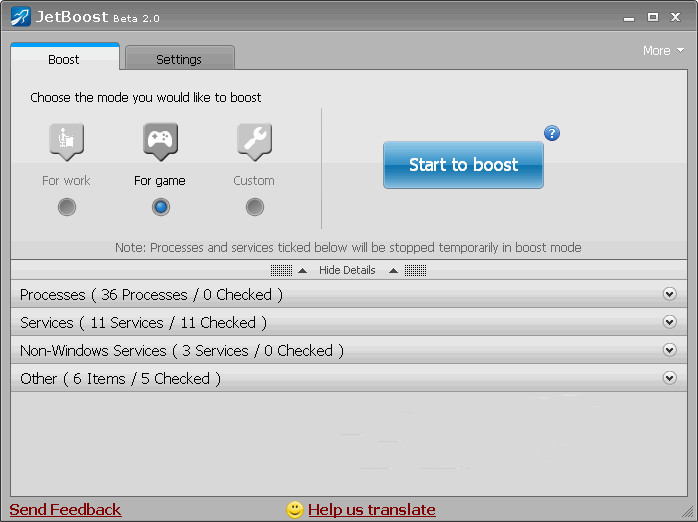Switch to the Boost tab

[65, 57]
